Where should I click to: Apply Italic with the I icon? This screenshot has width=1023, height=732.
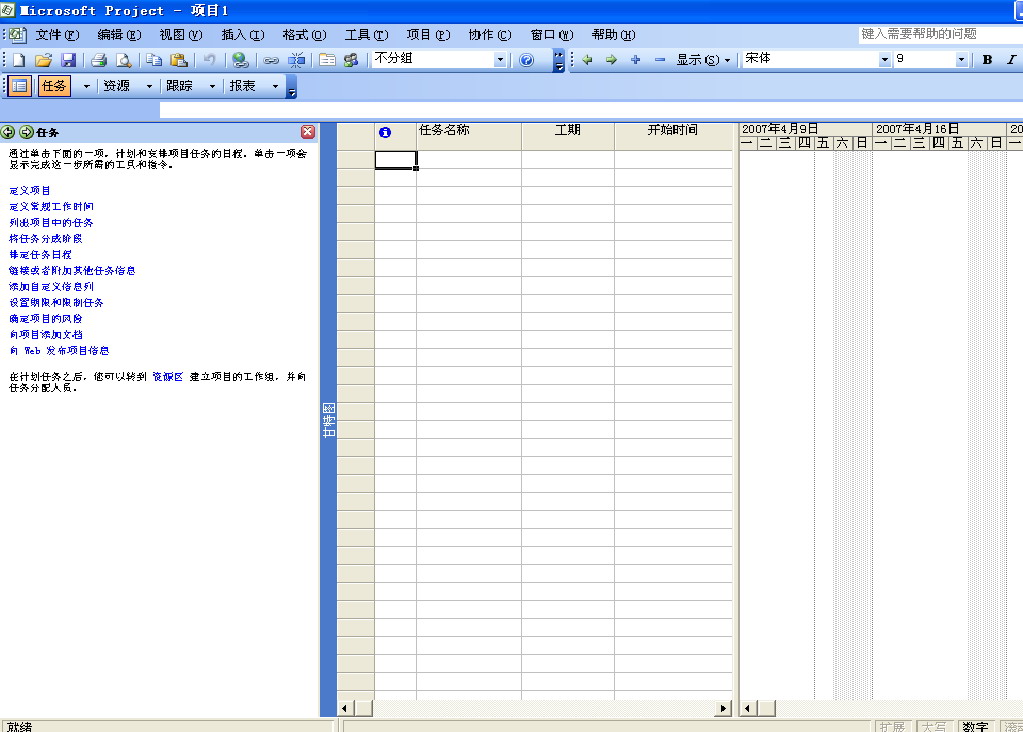point(1011,59)
